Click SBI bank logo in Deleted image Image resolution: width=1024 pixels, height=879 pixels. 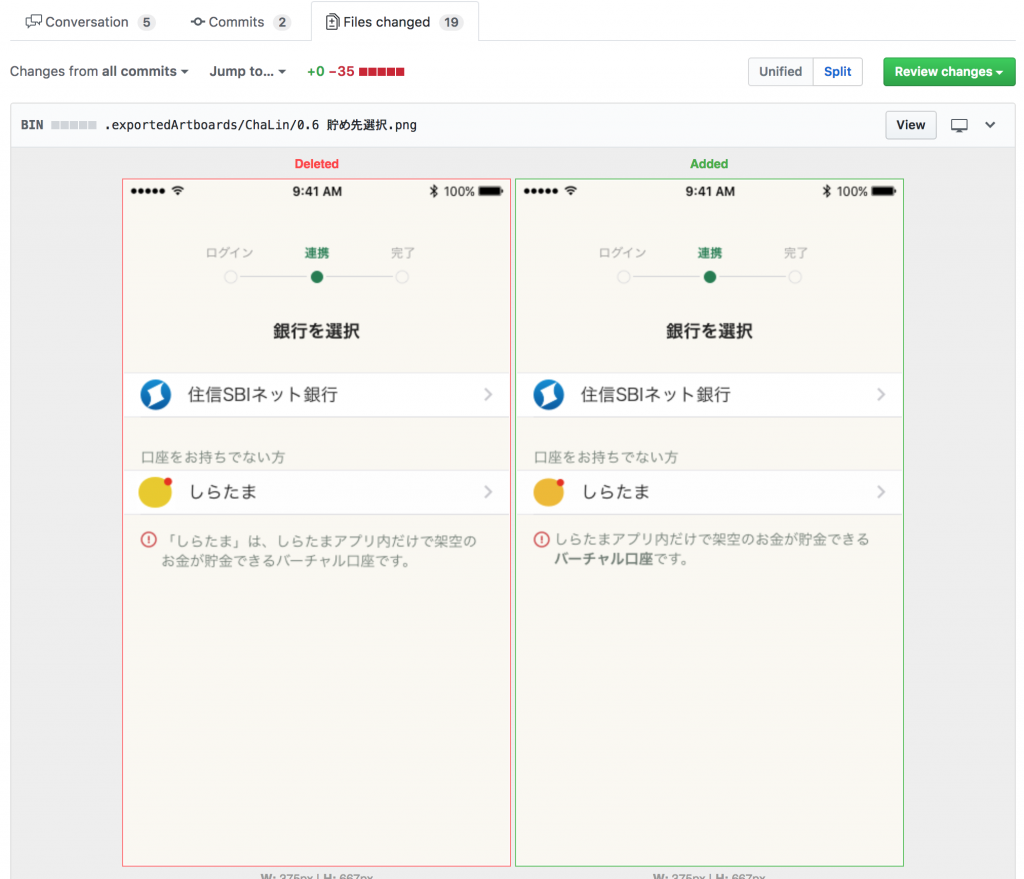pos(155,394)
